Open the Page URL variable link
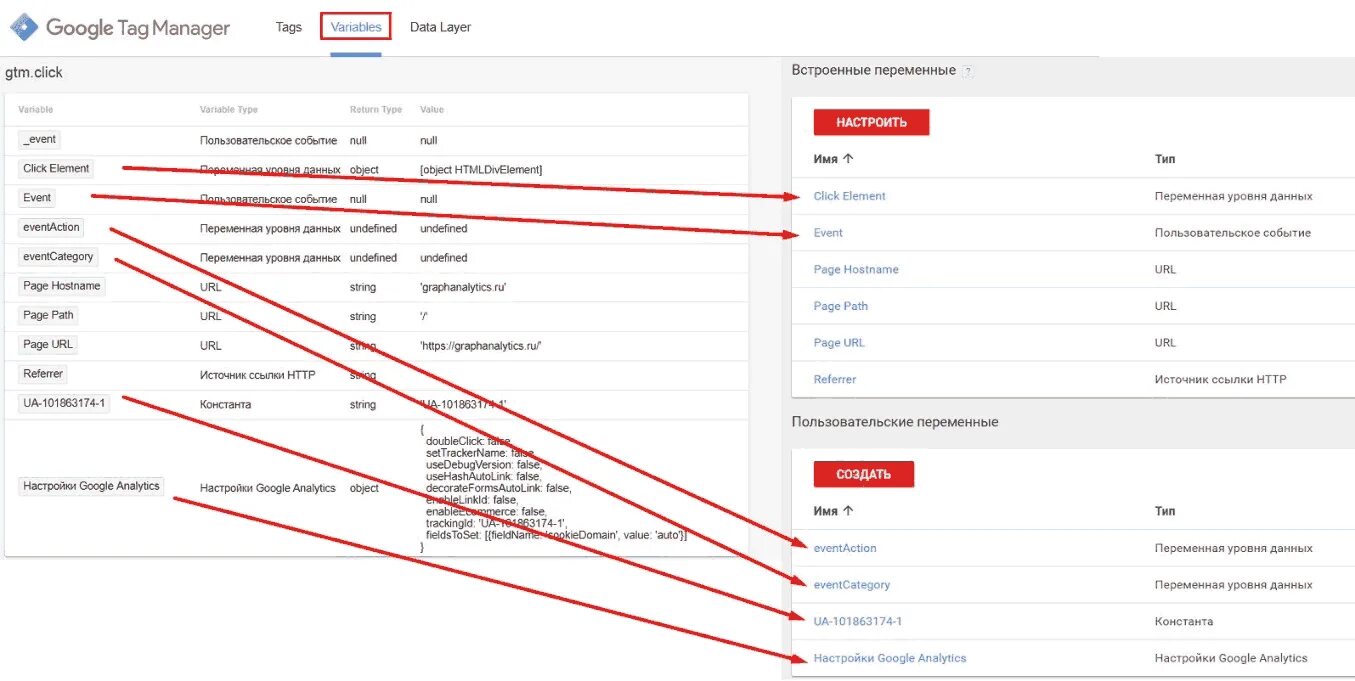 click(839, 342)
